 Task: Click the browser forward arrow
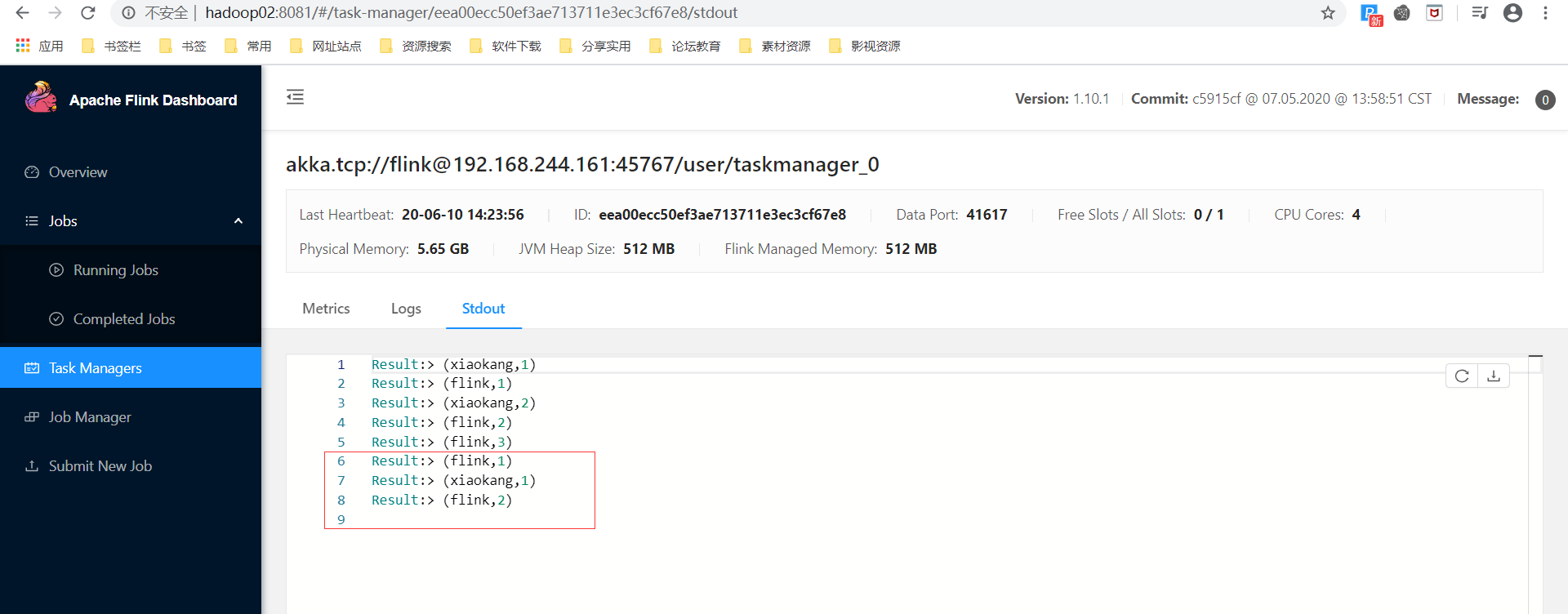pos(55,13)
